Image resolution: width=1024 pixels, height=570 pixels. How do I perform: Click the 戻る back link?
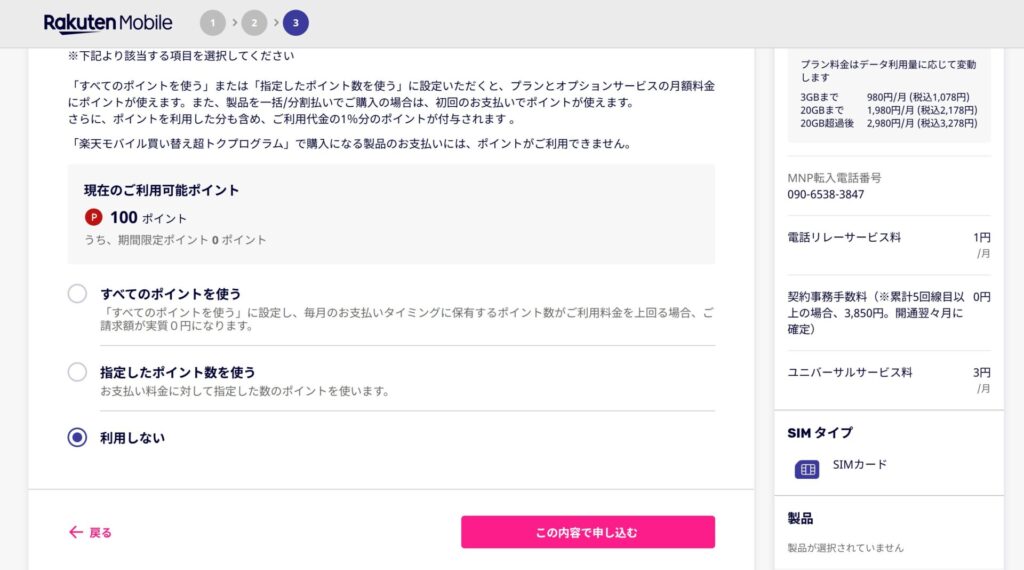pos(101,532)
